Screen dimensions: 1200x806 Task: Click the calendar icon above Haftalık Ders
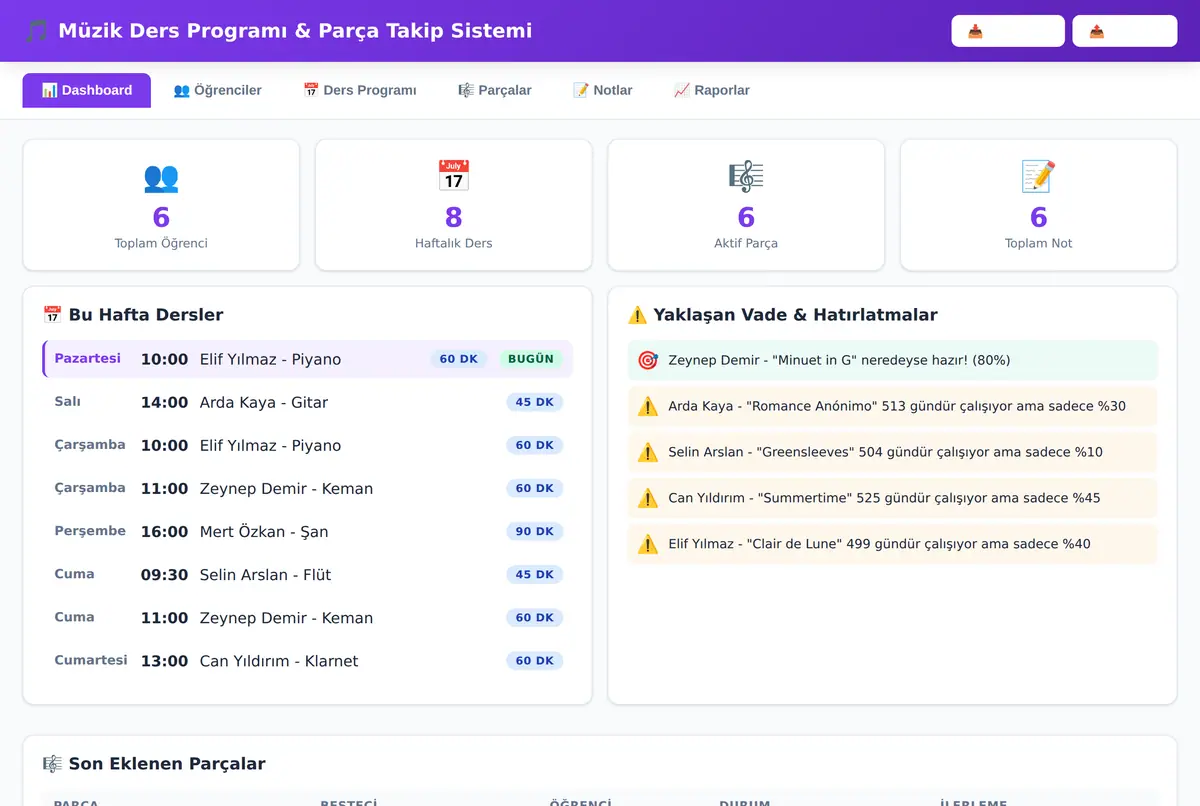tap(454, 177)
